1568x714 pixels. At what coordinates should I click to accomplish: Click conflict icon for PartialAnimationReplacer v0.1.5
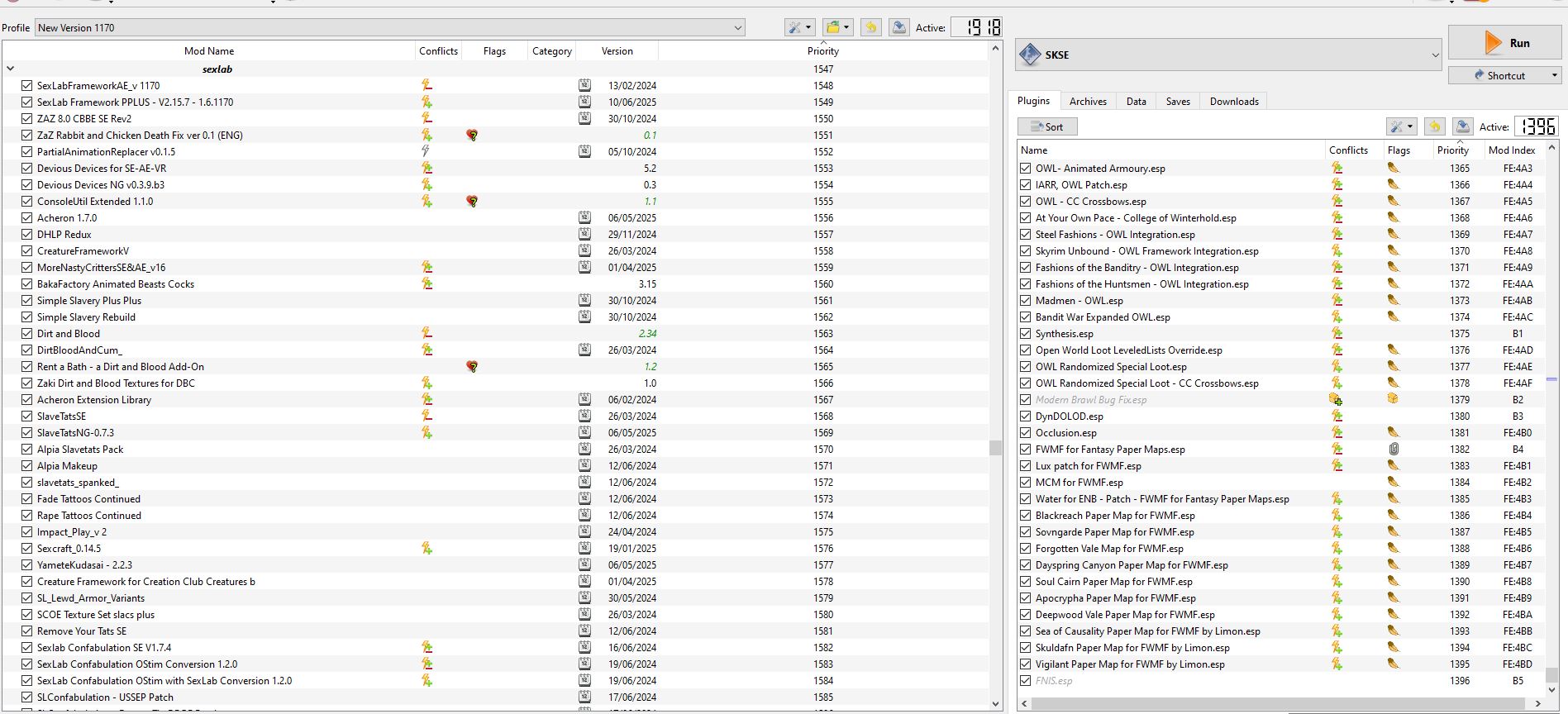[426, 151]
